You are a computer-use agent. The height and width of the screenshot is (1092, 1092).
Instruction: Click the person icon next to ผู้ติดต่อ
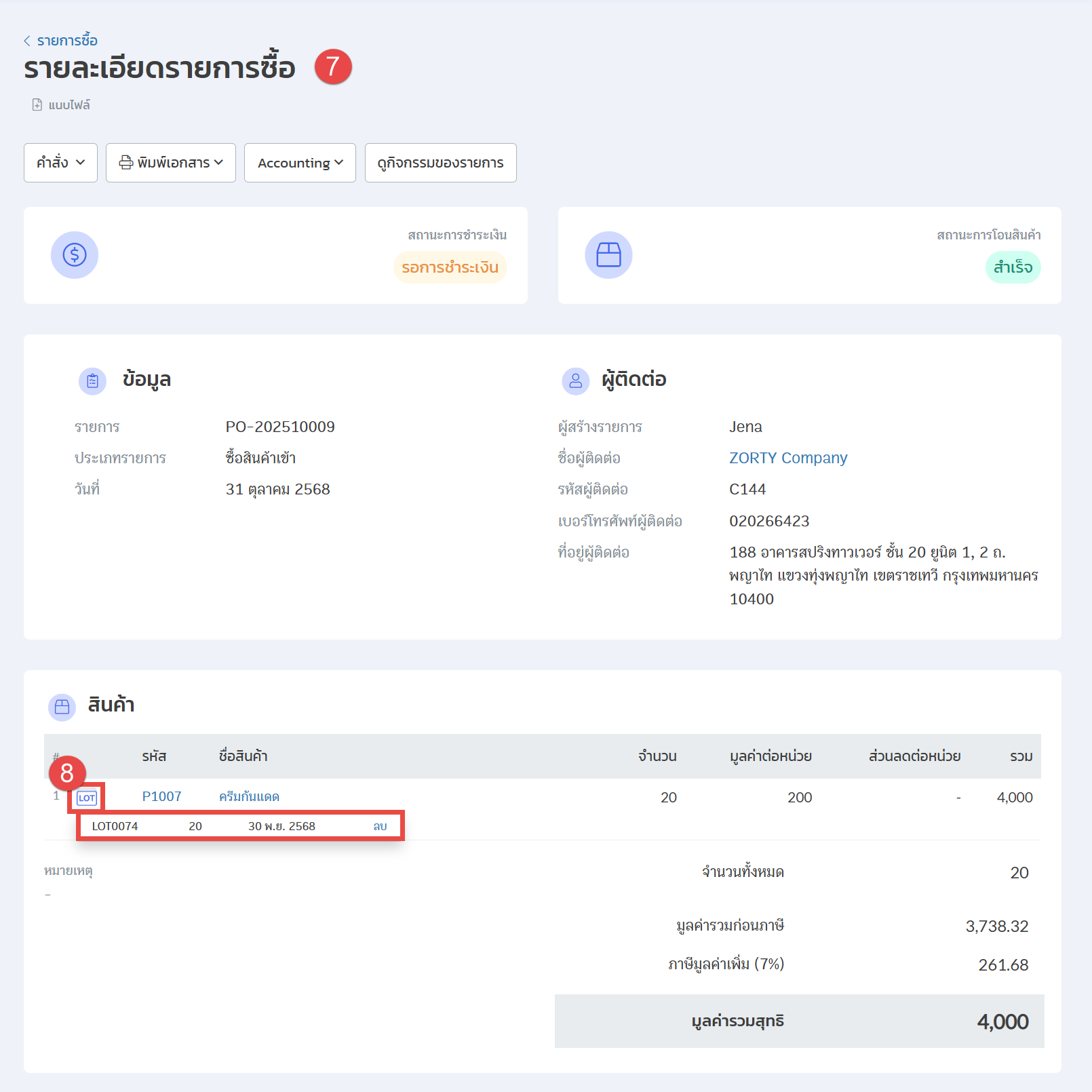point(575,381)
